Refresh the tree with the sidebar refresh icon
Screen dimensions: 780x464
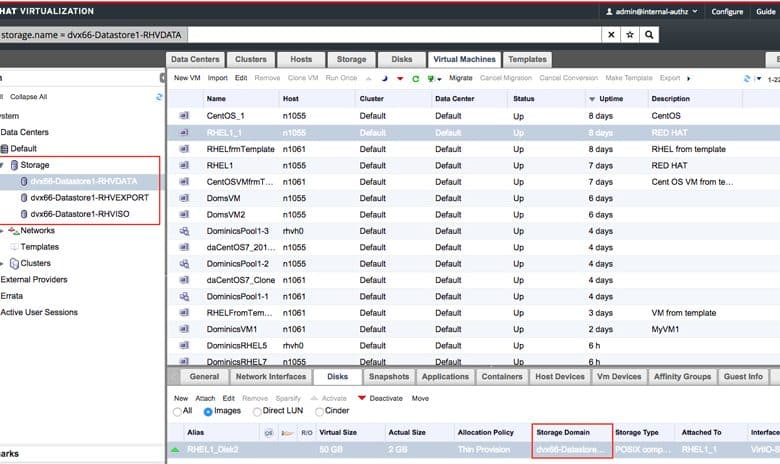click(x=159, y=97)
